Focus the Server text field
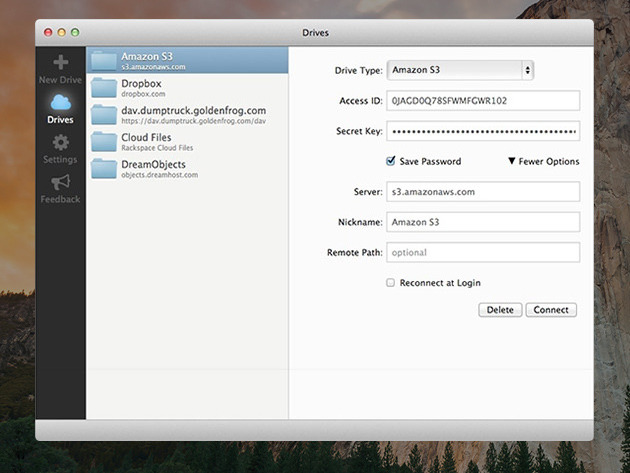The width and height of the screenshot is (630, 473). [x=483, y=192]
